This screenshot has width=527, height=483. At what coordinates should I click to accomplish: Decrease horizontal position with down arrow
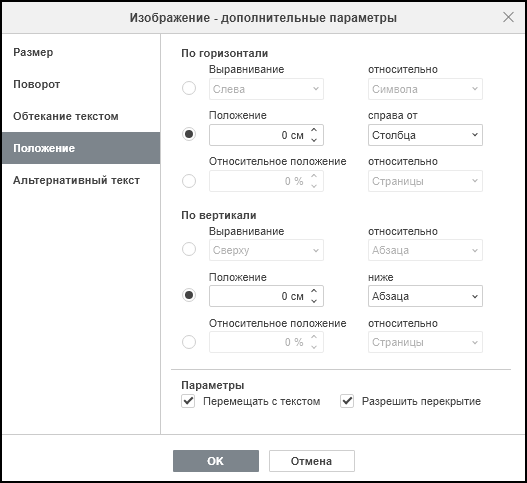point(314,140)
